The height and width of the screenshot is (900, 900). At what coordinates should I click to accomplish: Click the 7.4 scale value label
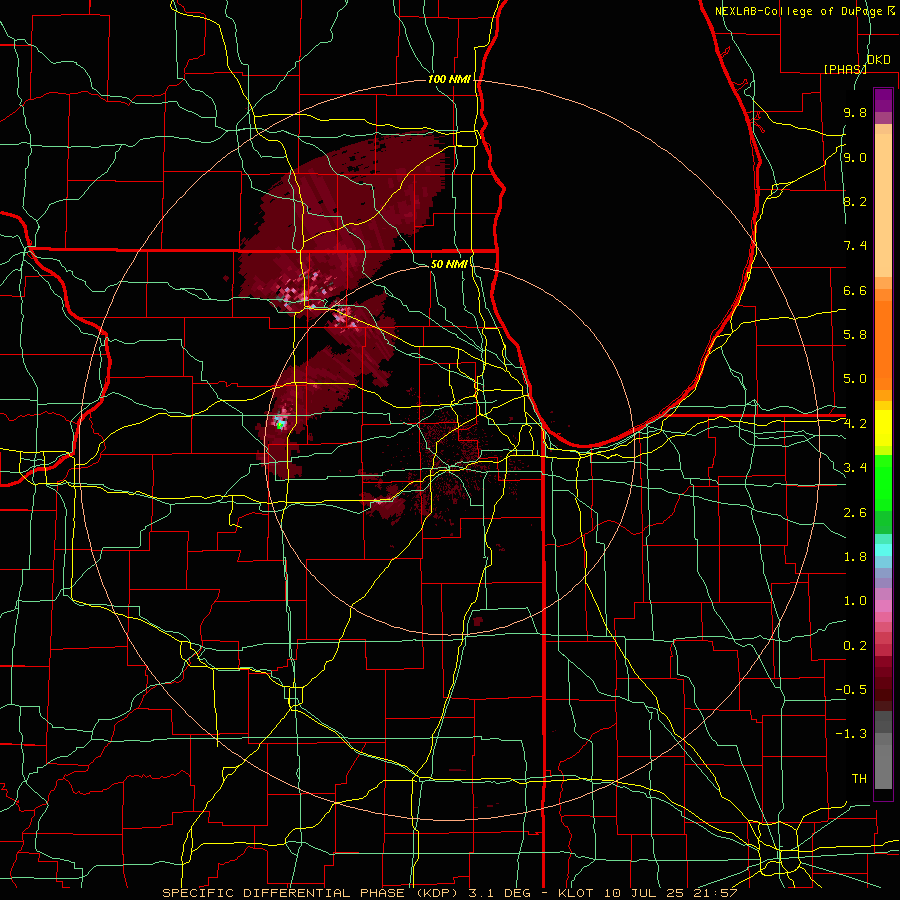click(855, 246)
